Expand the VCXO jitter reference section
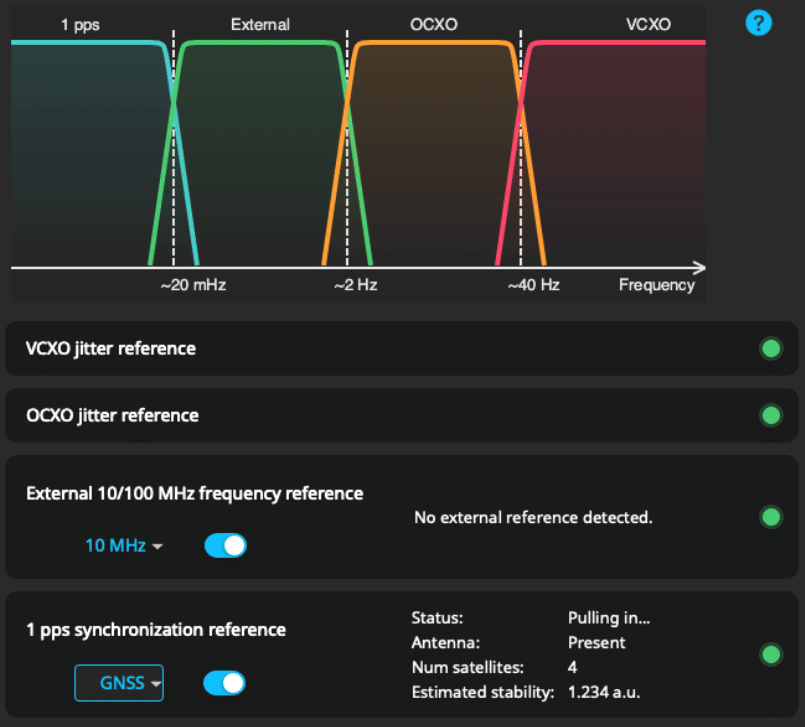The height and width of the screenshot is (727, 805). 111,349
